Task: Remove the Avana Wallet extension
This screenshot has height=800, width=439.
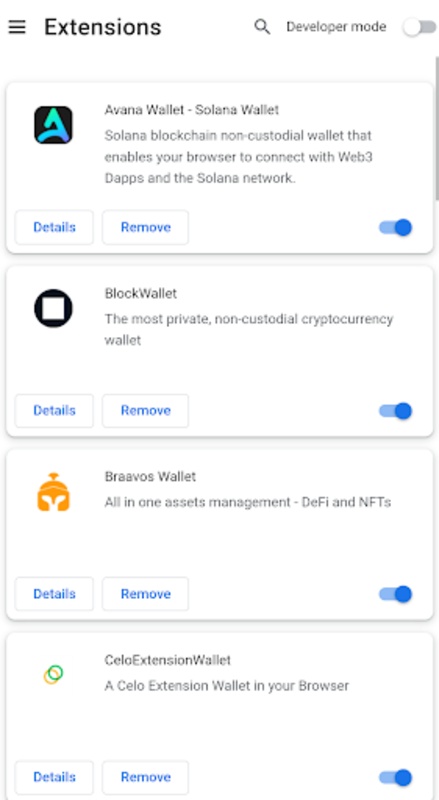Action: tap(145, 227)
